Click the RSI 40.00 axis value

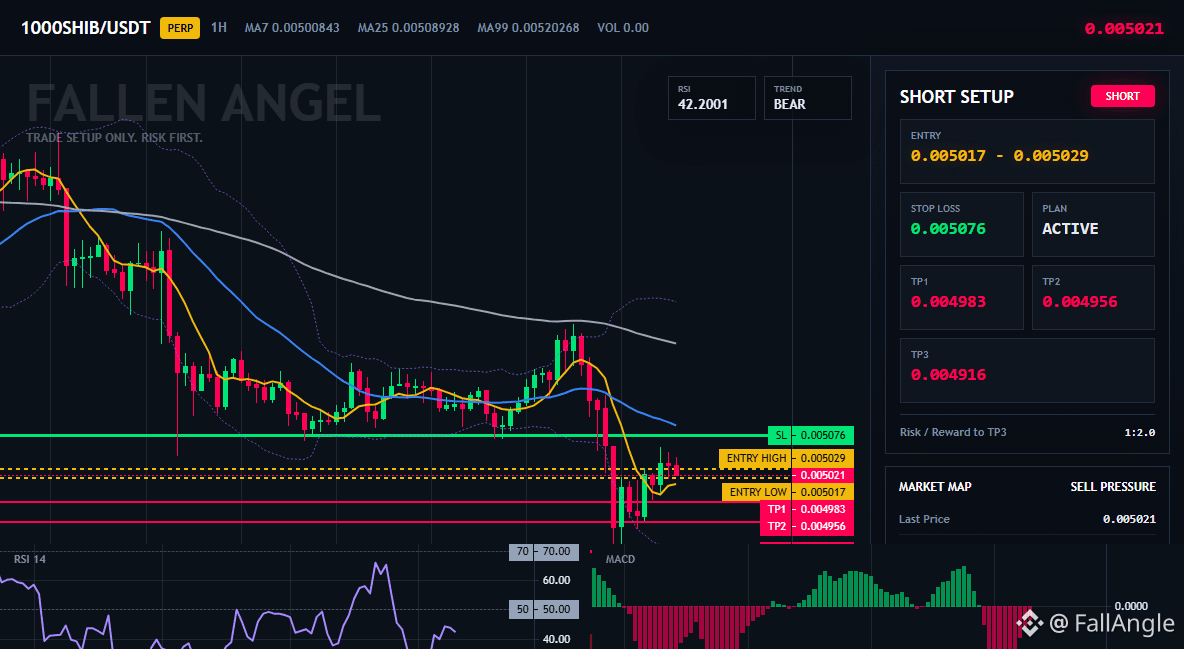pyautogui.click(x=557, y=639)
